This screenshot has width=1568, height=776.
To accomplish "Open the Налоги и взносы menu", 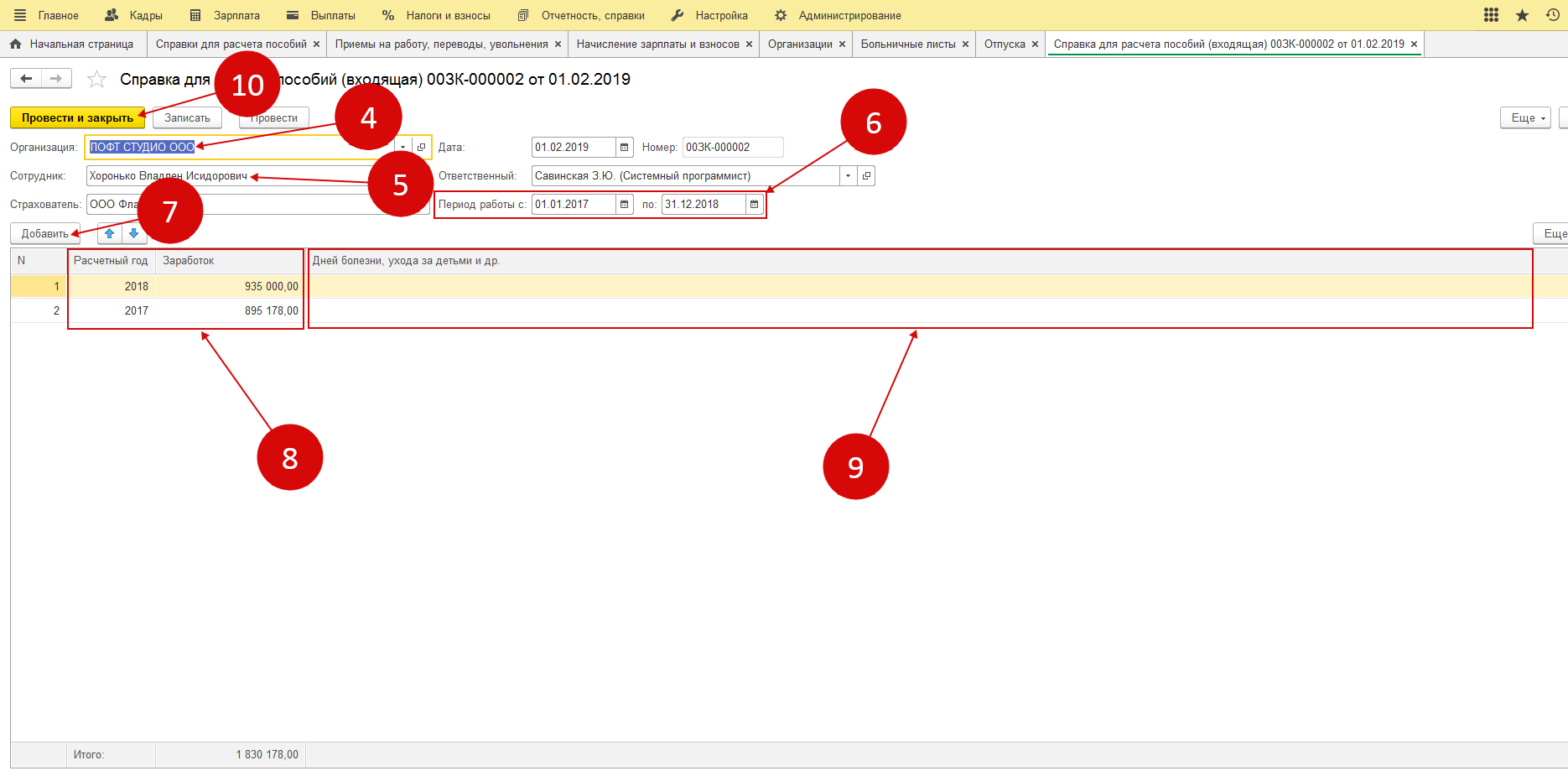I will click(x=448, y=16).
